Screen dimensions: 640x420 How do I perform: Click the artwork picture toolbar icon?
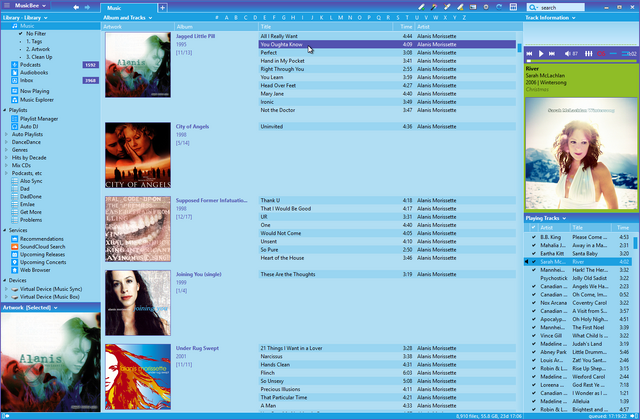(473, 7)
